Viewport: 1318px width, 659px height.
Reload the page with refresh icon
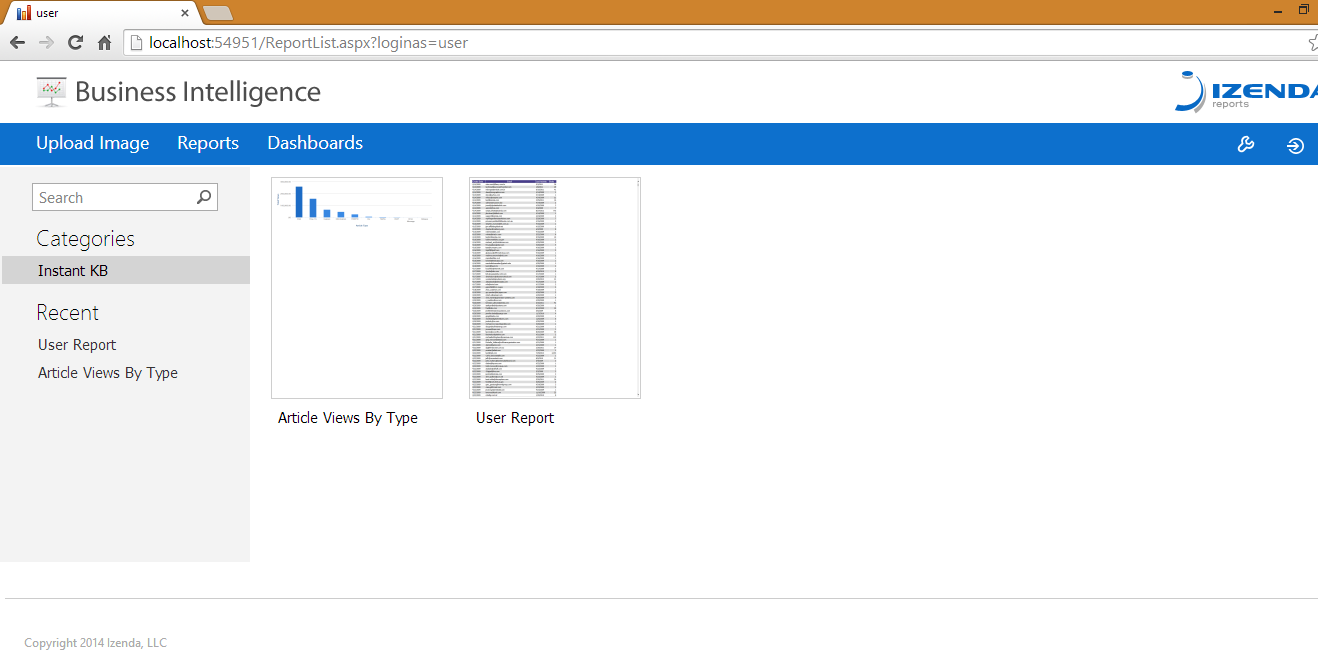[75, 42]
